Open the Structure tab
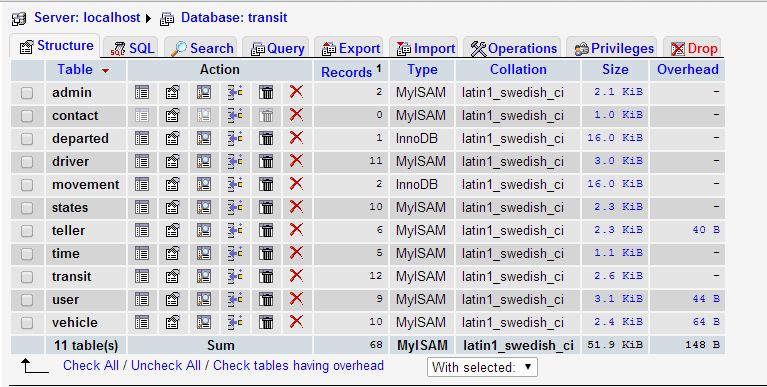Image resolution: width=767 pixels, height=387 pixels. (56, 46)
